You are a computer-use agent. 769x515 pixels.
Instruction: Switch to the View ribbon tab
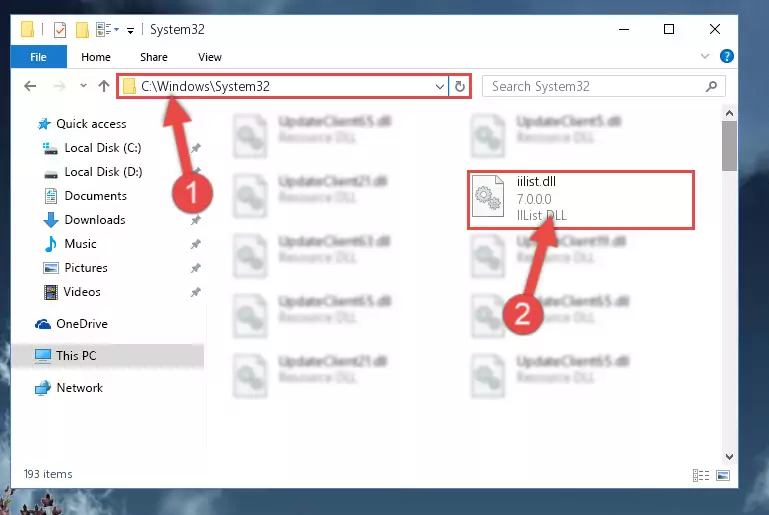(210, 57)
